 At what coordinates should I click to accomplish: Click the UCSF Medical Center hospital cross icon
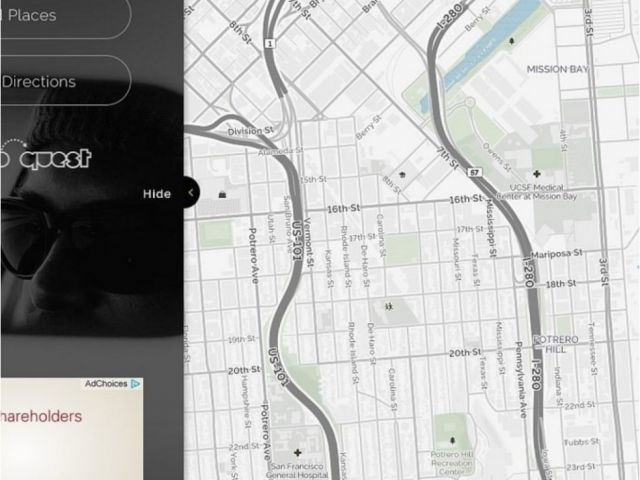[537, 158]
